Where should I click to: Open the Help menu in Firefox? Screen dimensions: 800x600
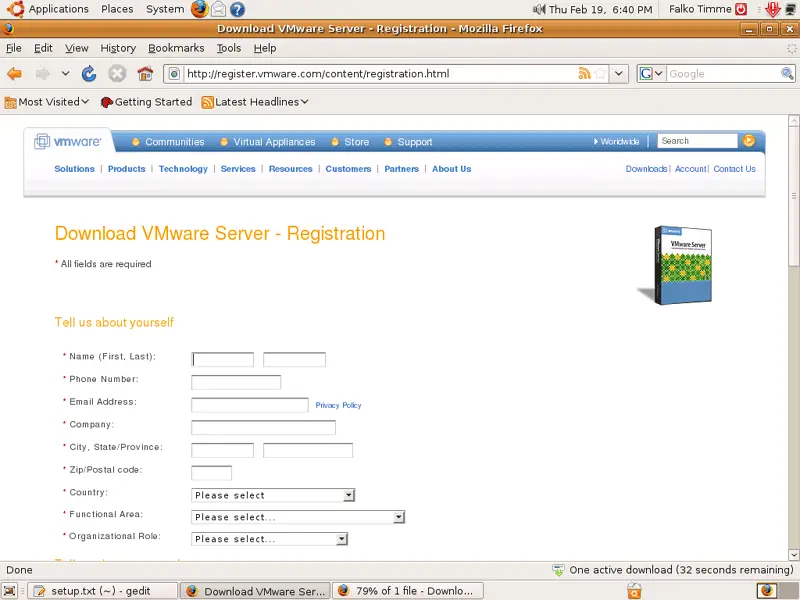[265, 48]
